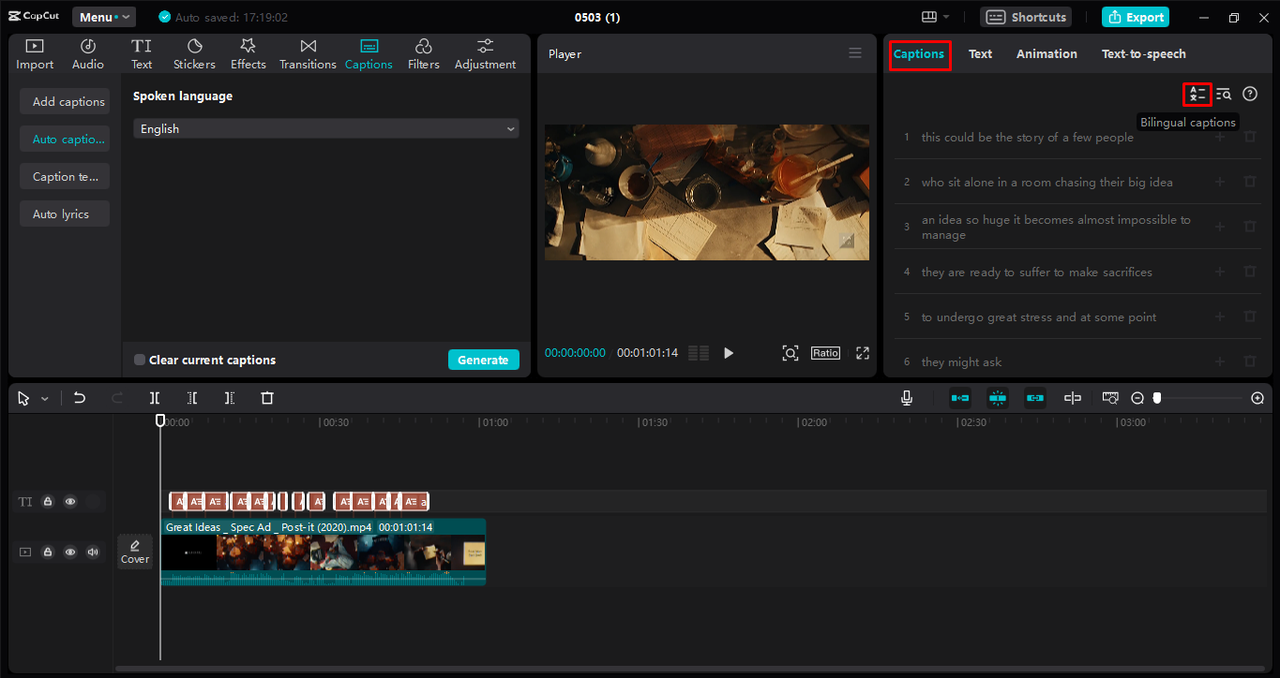Delete the selected clip with the trash icon
The image size is (1280, 678).
pyautogui.click(x=267, y=398)
